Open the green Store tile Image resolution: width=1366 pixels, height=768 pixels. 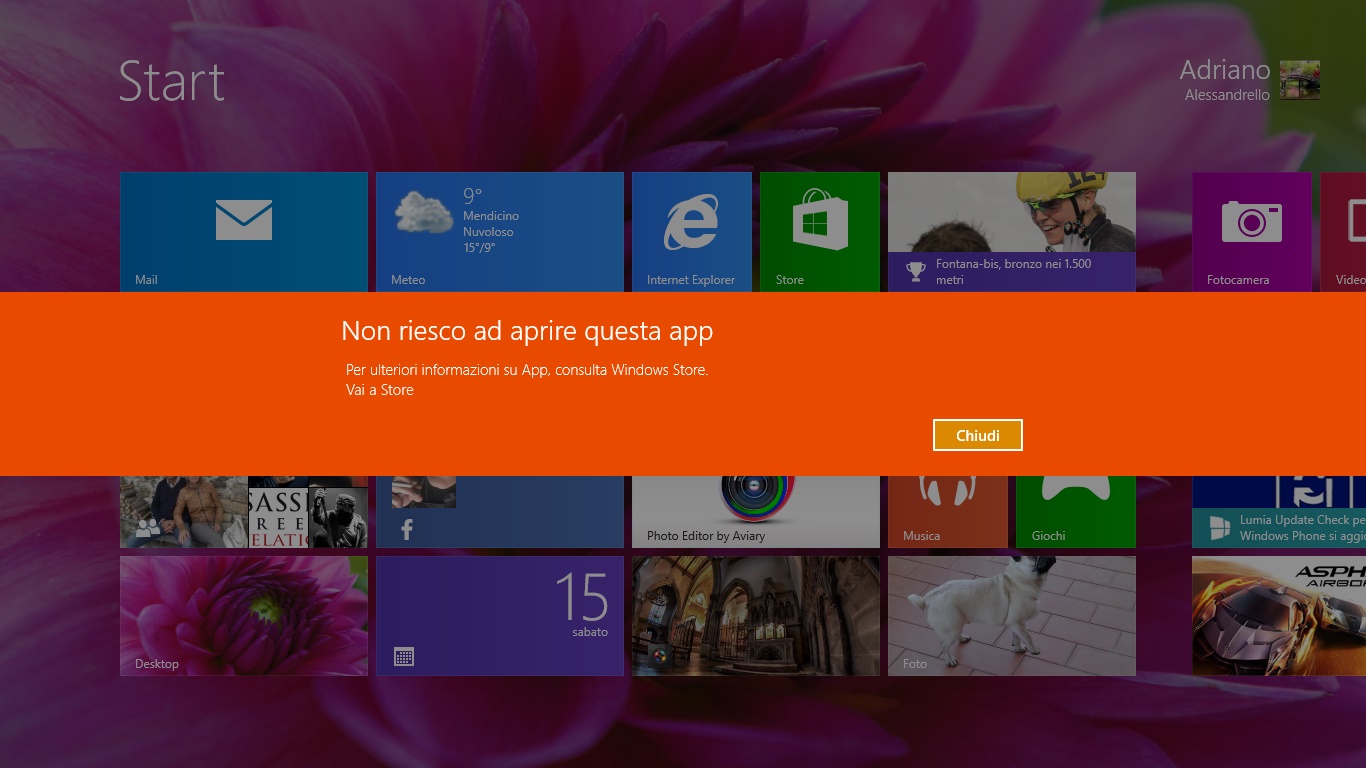click(x=820, y=232)
